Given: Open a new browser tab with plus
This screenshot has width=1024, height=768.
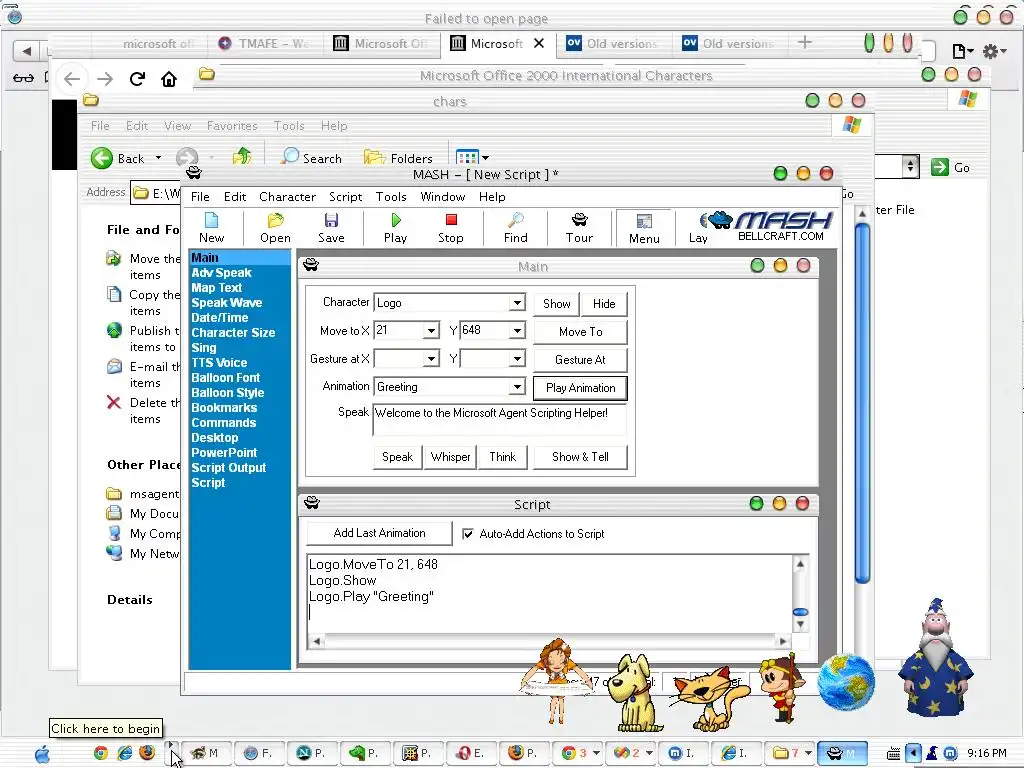Looking at the screenshot, I should (805, 43).
